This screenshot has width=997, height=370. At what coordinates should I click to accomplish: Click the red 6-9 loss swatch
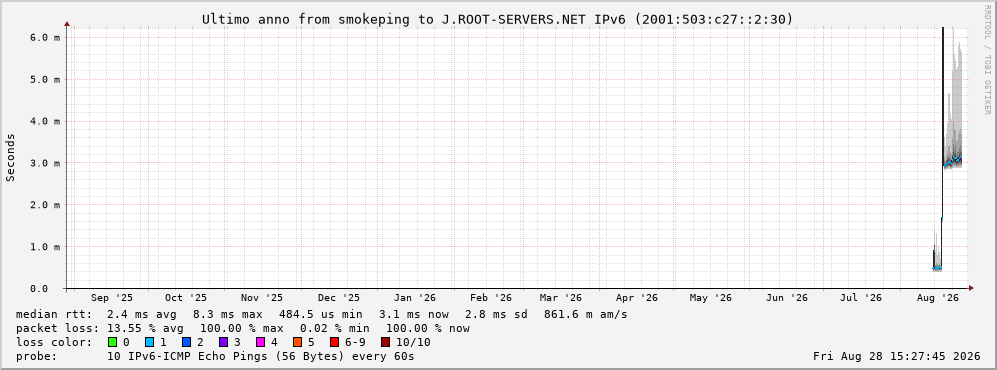coord(334,342)
